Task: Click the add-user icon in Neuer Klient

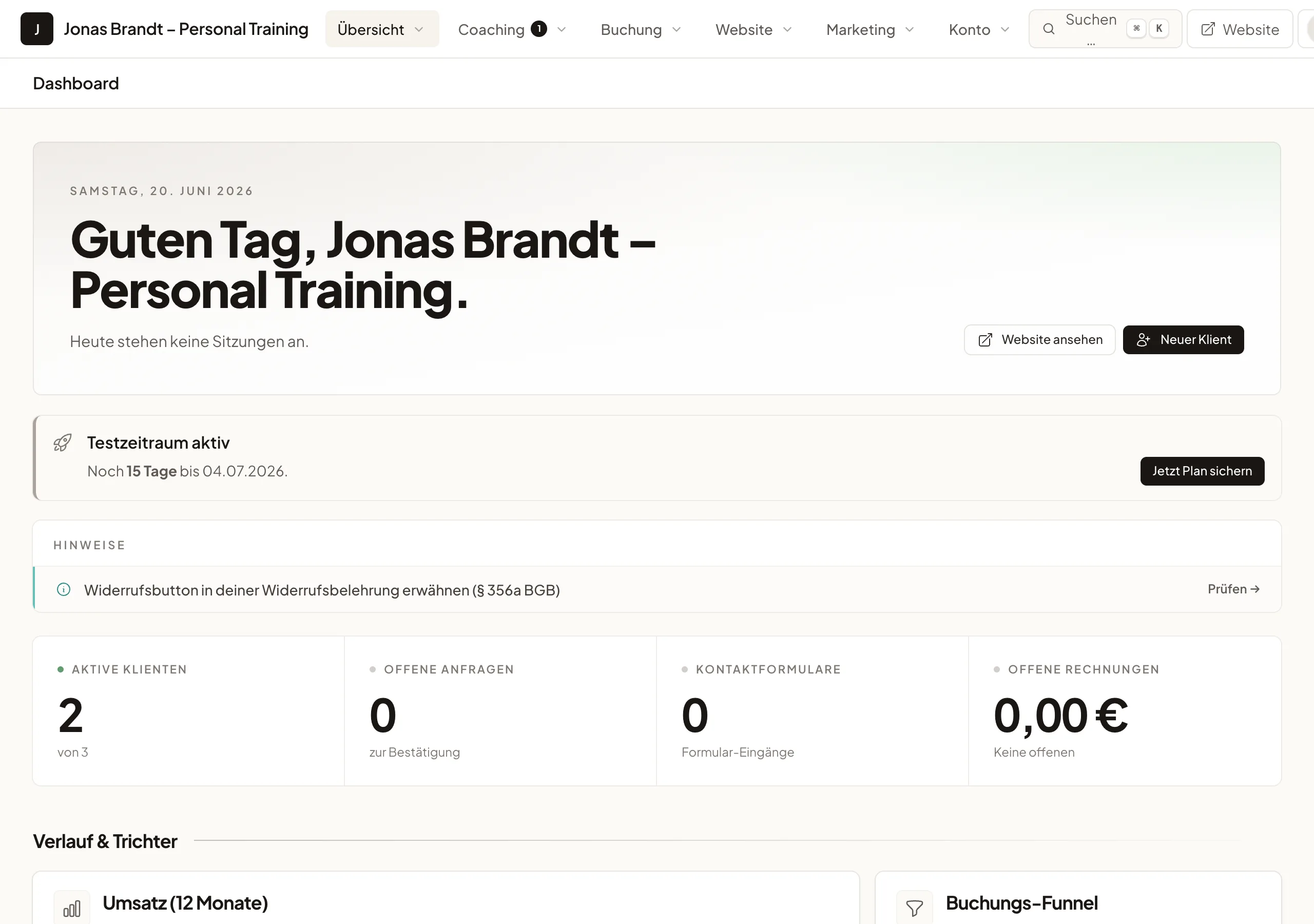Action: coord(1144,340)
